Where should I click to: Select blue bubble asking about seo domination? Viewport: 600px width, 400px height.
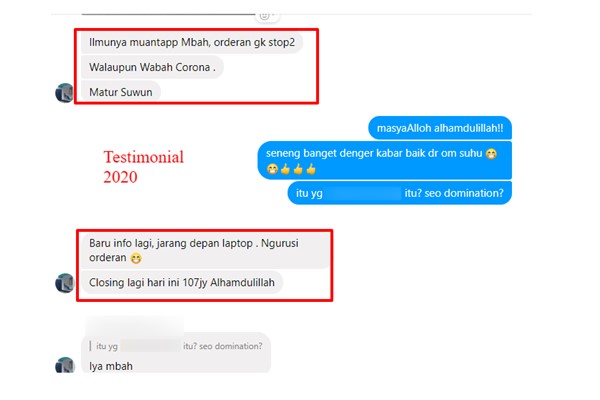399,193
